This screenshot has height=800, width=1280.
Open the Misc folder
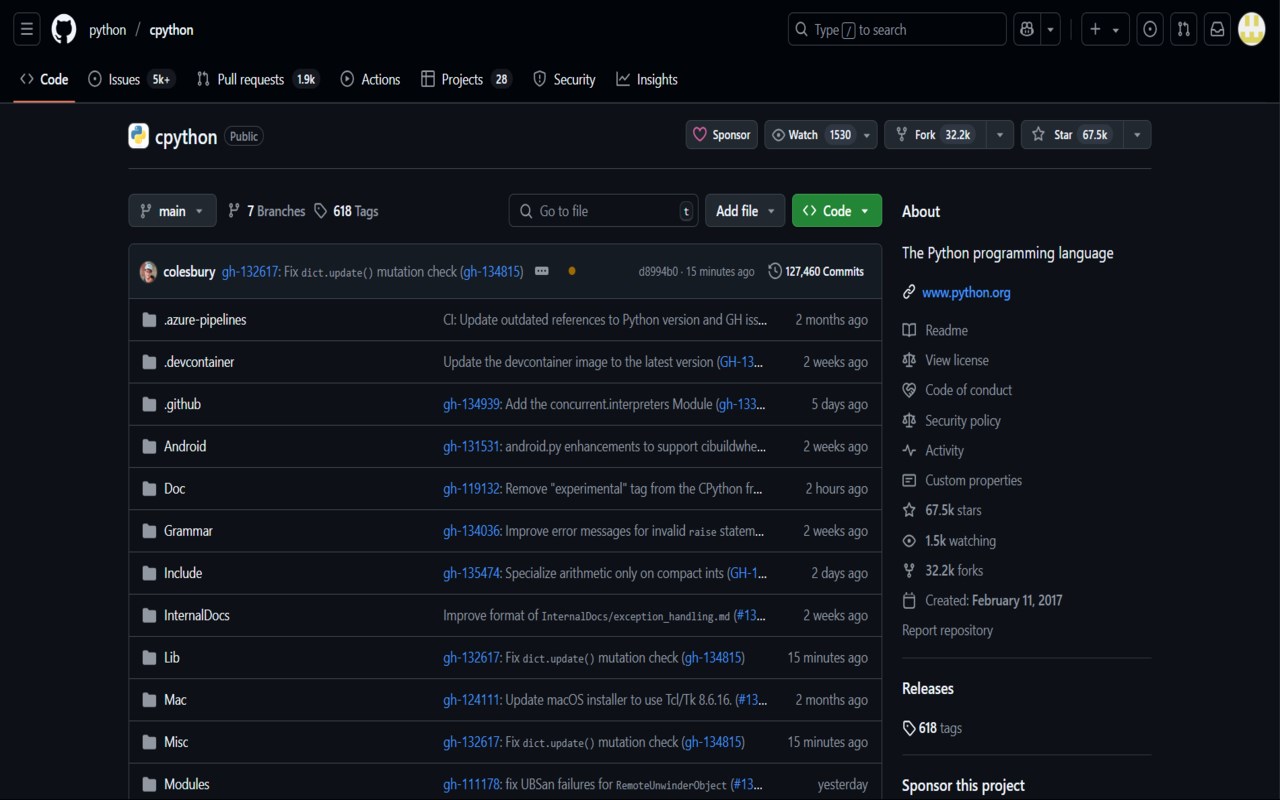coord(176,742)
